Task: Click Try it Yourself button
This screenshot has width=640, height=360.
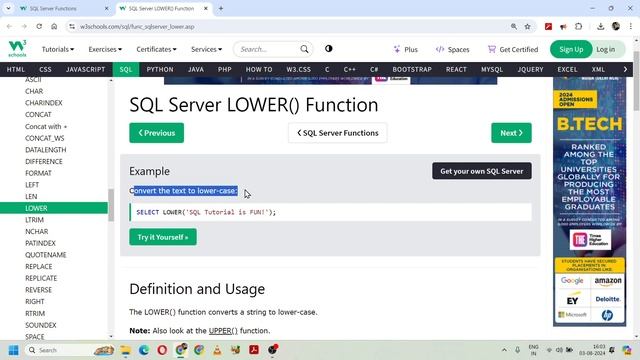Action: click(163, 237)
